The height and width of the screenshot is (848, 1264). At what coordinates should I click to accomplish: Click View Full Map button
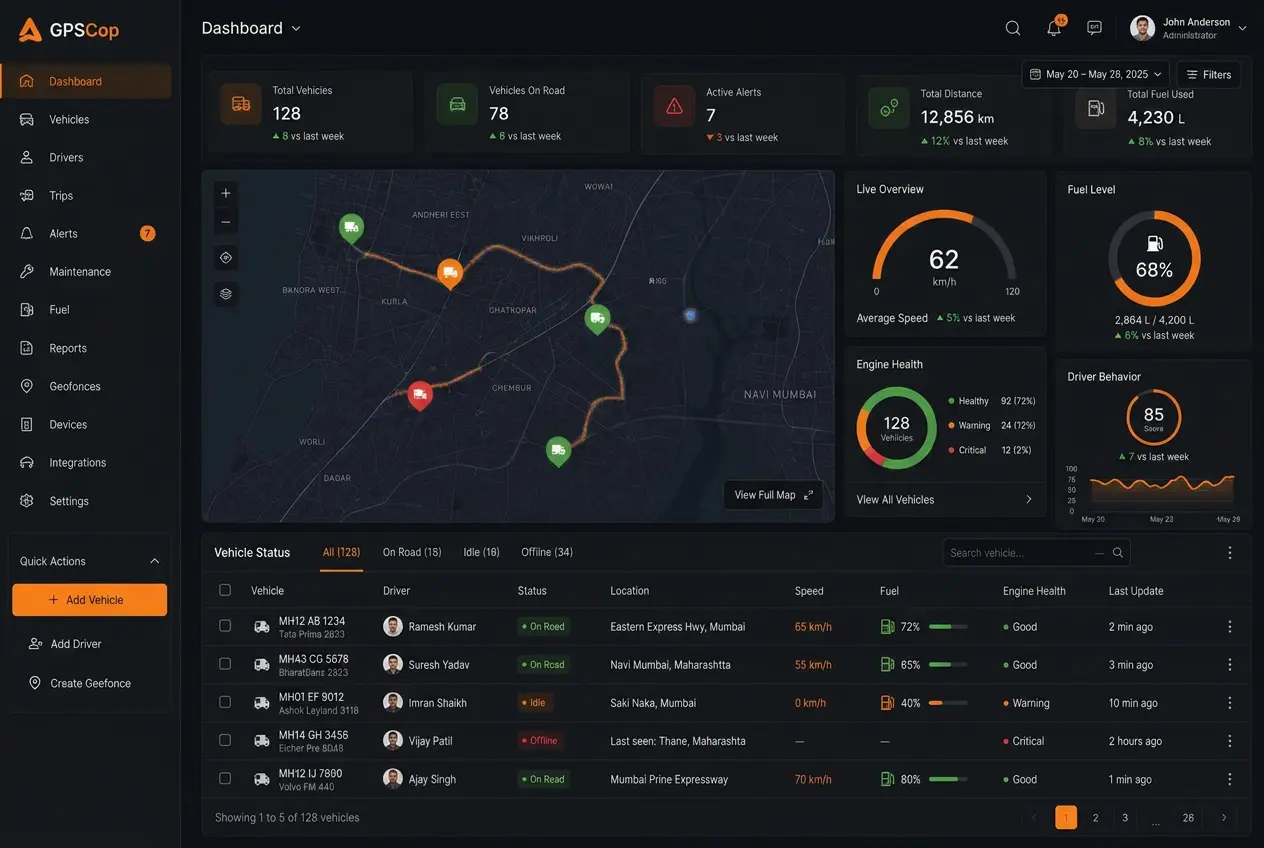(773, 495)
